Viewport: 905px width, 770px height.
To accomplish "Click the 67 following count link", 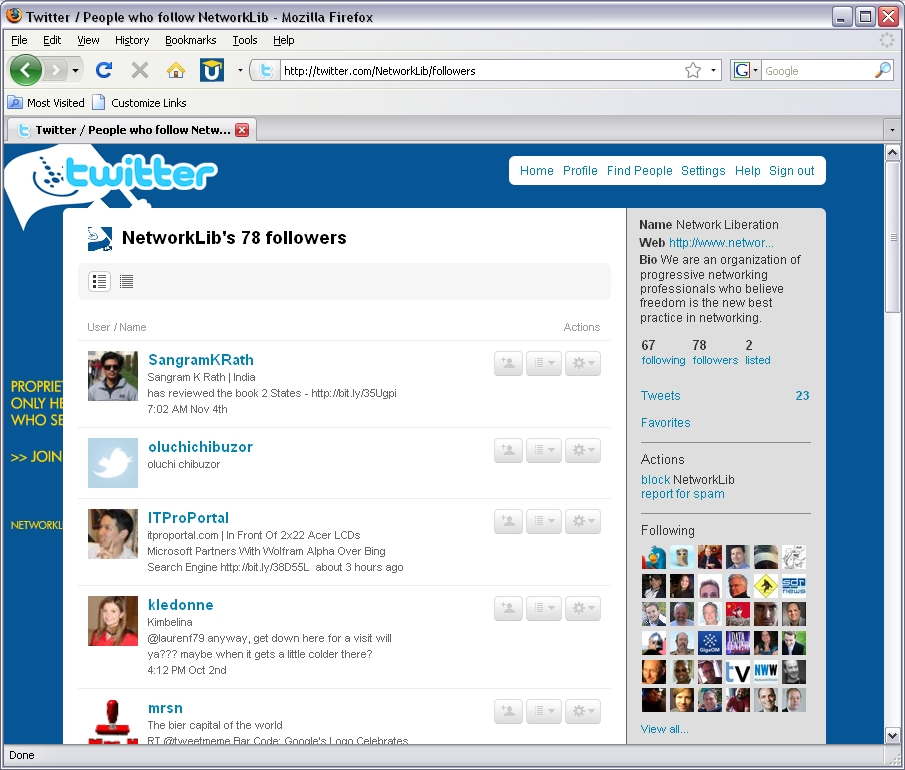I will [x=663, y=353].
